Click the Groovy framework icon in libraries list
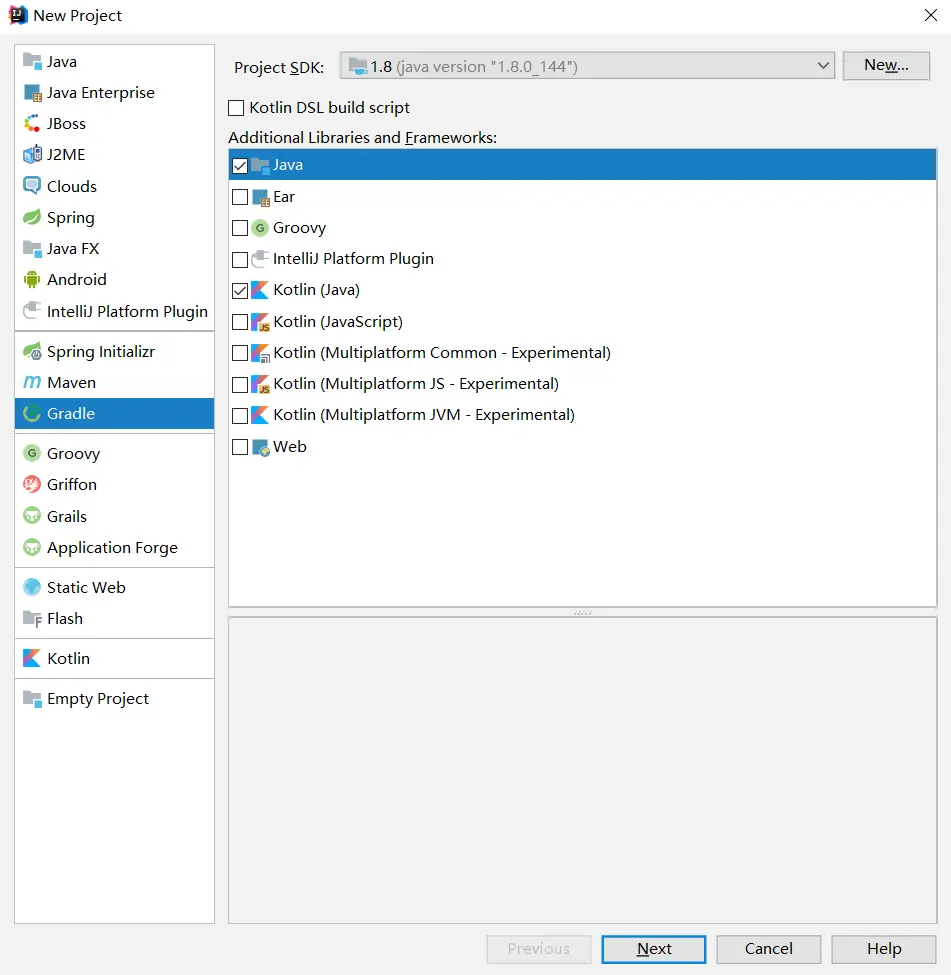 [261, 228]
